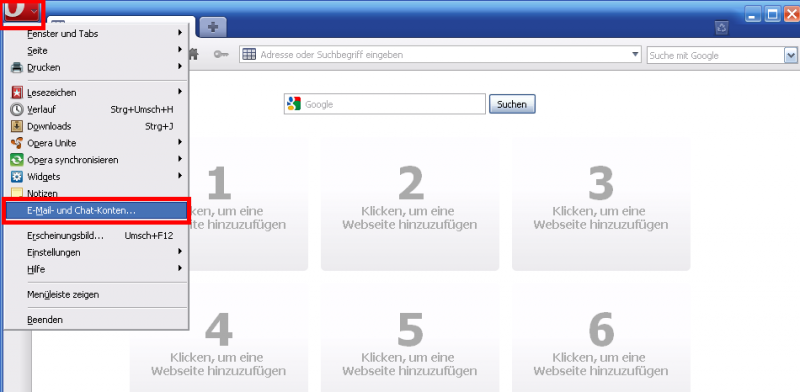Screen dimensions: 800x392
Task: Click Speed Dial tile 2
Action: [x=410, y=203]
